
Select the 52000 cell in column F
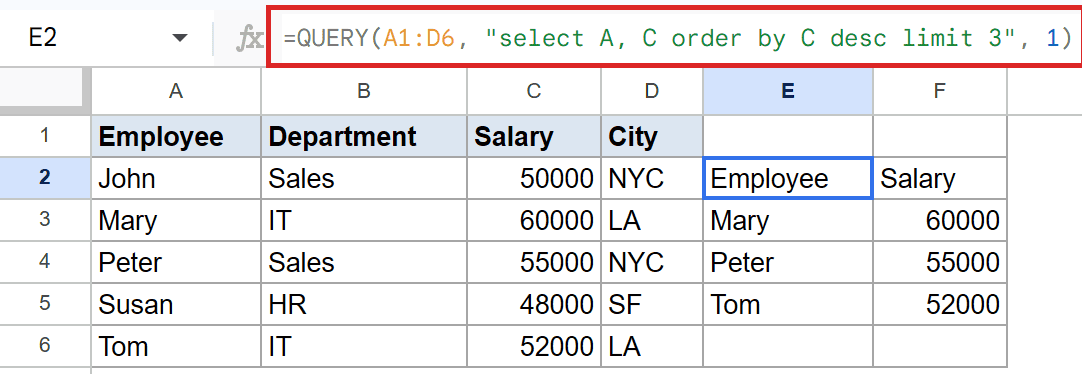(x=939, y=304)
